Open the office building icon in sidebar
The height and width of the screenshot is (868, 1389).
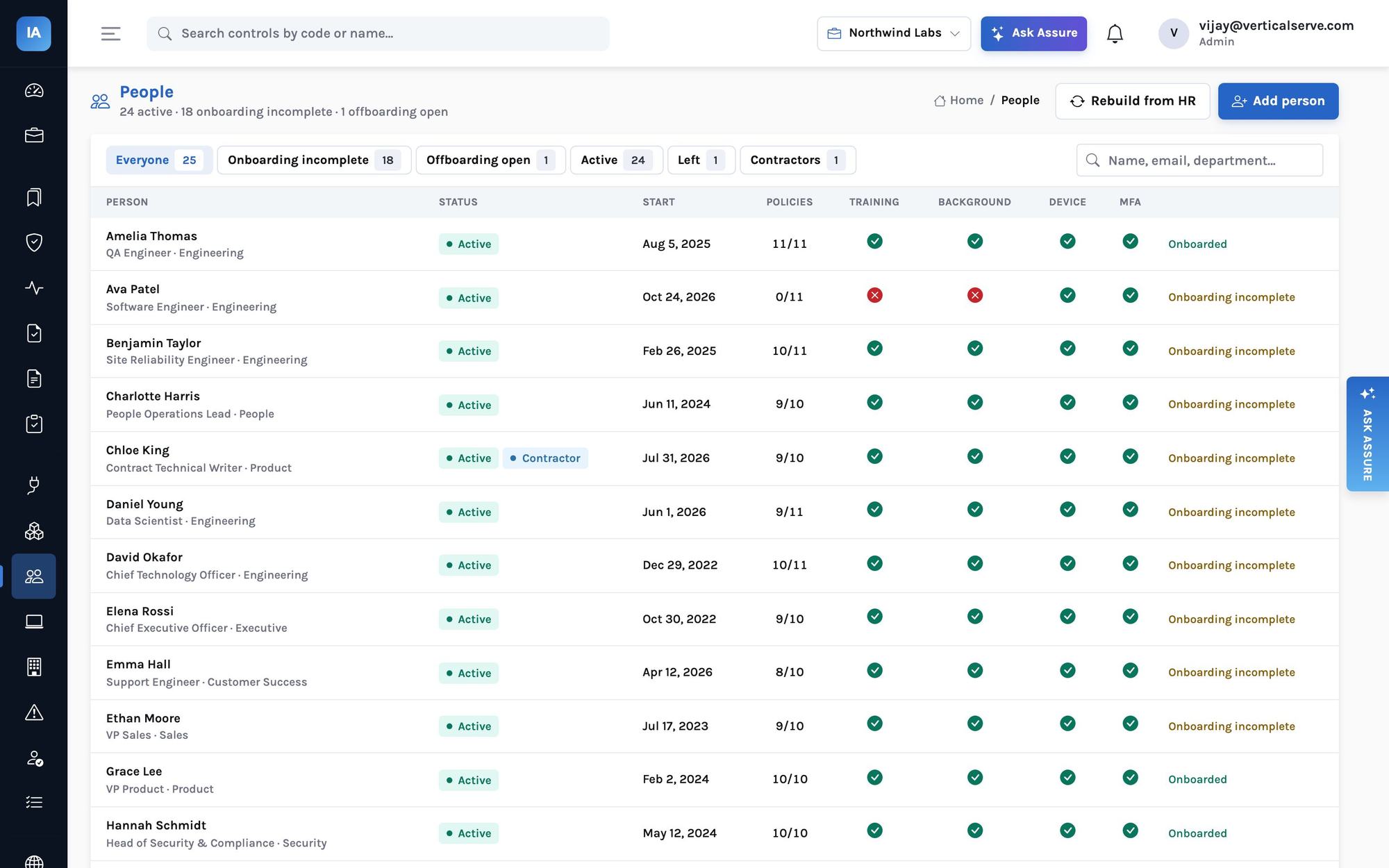(34, 667)
